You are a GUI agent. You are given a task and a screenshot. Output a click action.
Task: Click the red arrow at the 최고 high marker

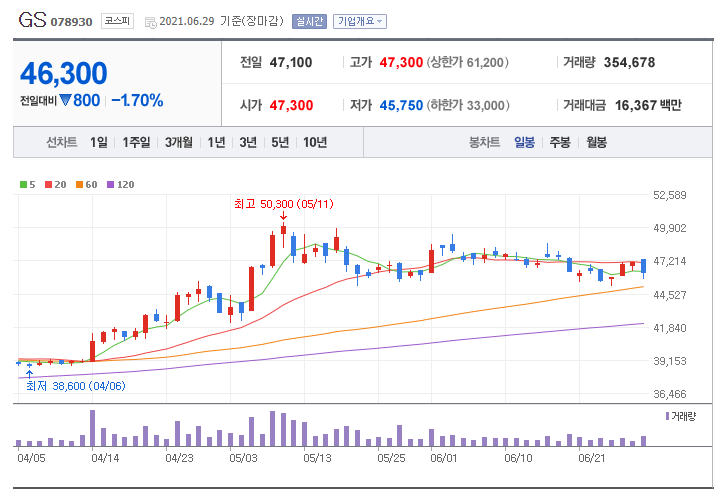point(283,215)
